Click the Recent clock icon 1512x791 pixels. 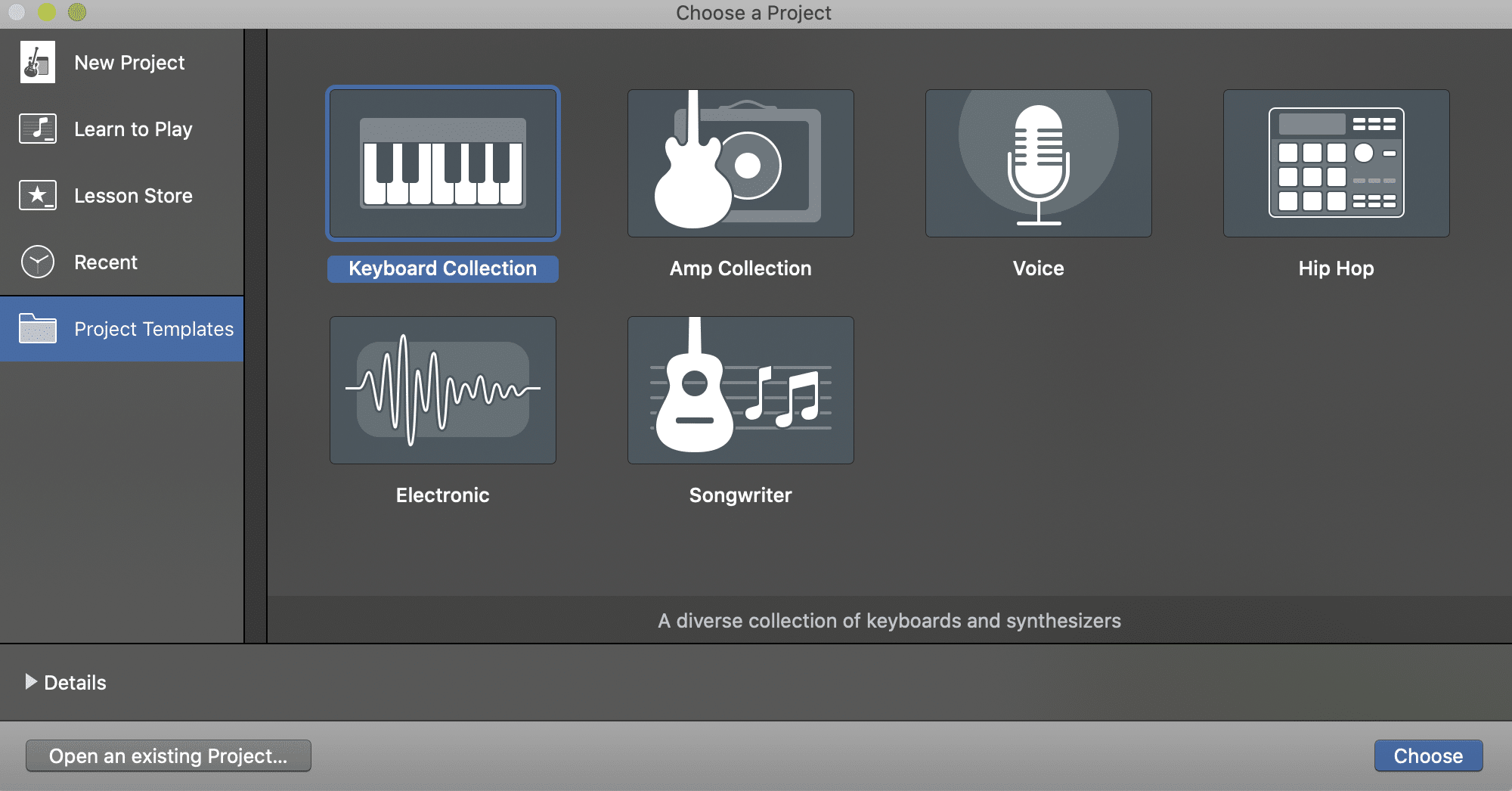coord(37,262)
